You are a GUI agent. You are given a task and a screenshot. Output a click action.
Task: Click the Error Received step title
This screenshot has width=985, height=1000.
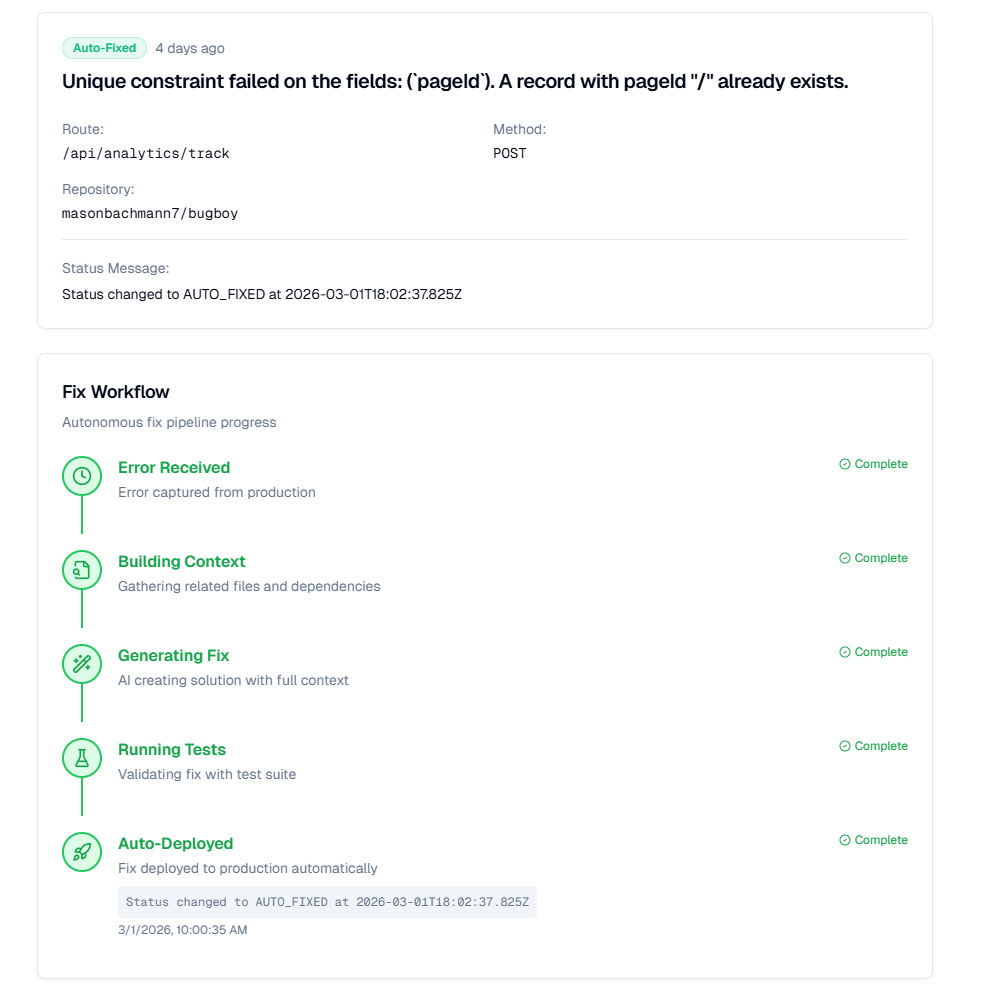click(174, 467)
